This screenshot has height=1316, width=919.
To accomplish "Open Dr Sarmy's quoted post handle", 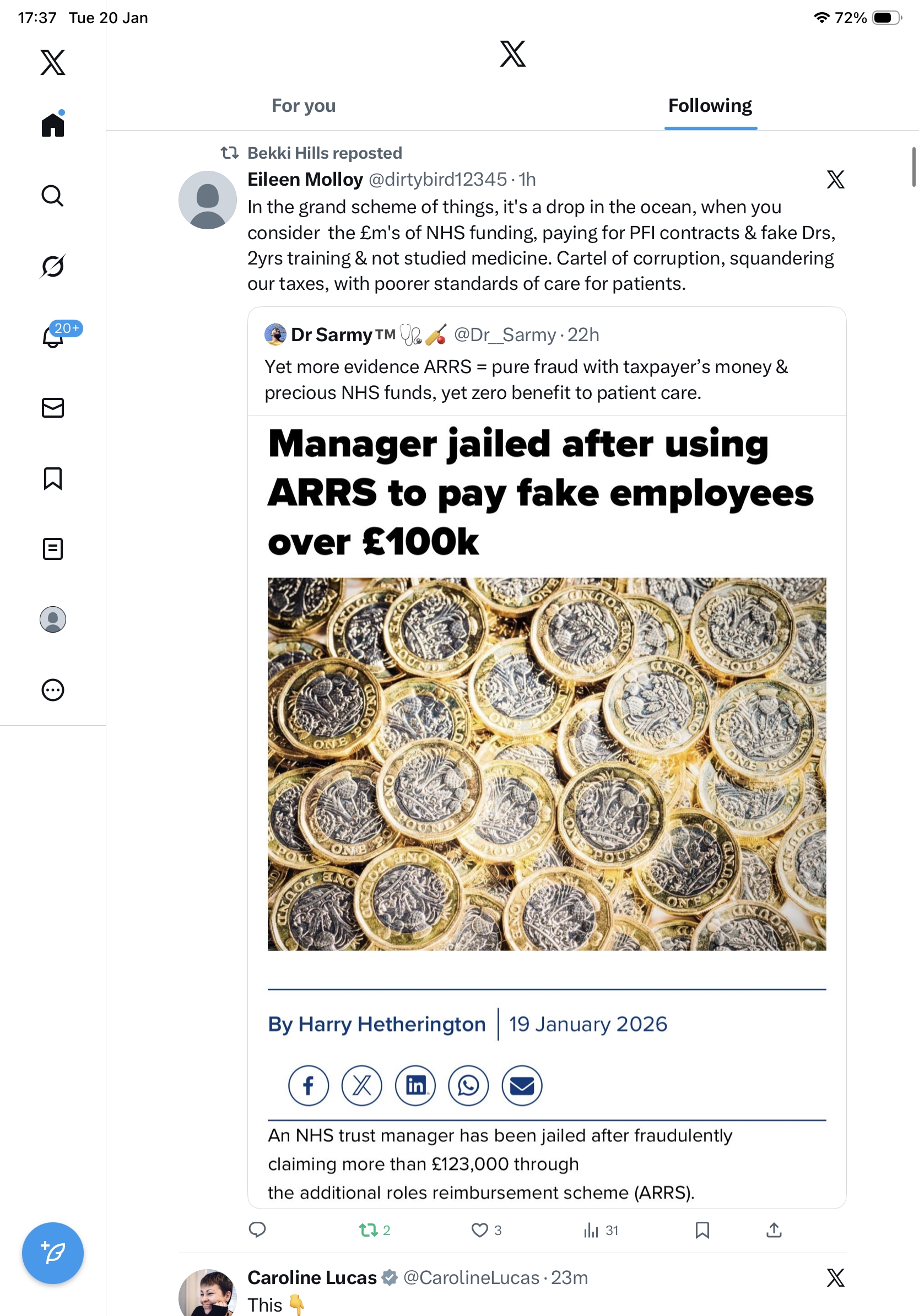I will [504, 335].
